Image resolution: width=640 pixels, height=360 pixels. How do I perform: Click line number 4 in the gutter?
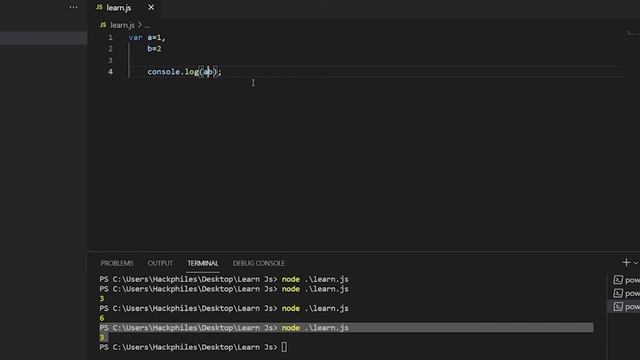[110, 72]
